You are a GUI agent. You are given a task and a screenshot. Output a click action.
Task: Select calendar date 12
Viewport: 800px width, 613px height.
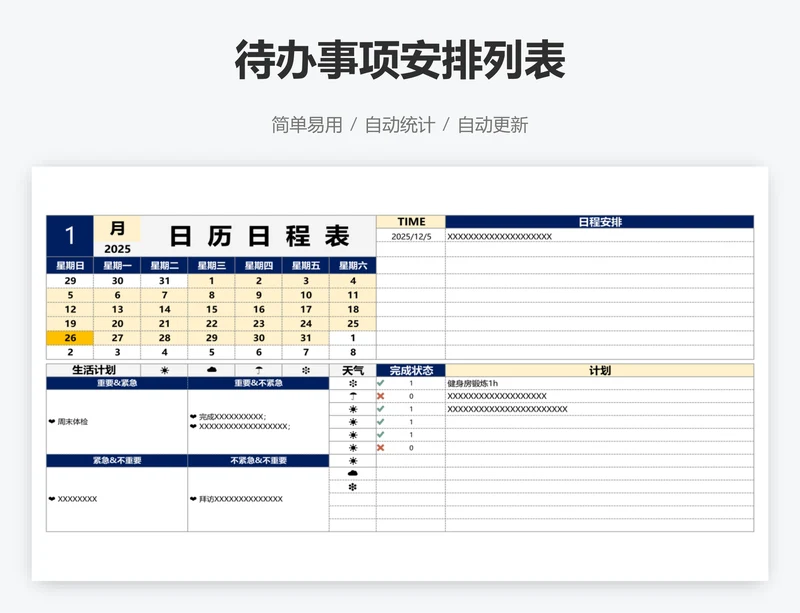[70, 309]
